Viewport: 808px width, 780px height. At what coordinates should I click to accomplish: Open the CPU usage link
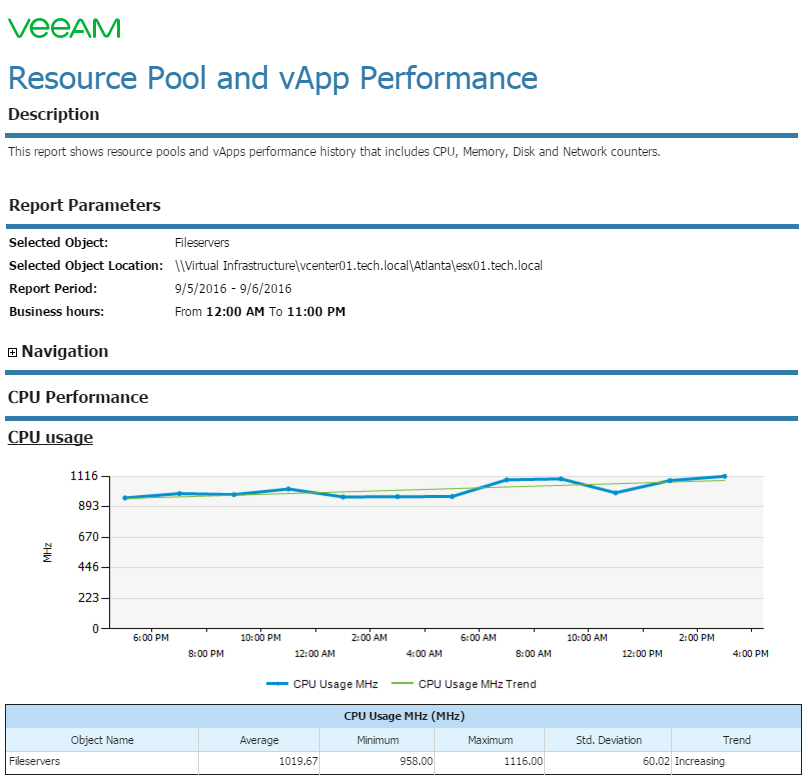50,437
